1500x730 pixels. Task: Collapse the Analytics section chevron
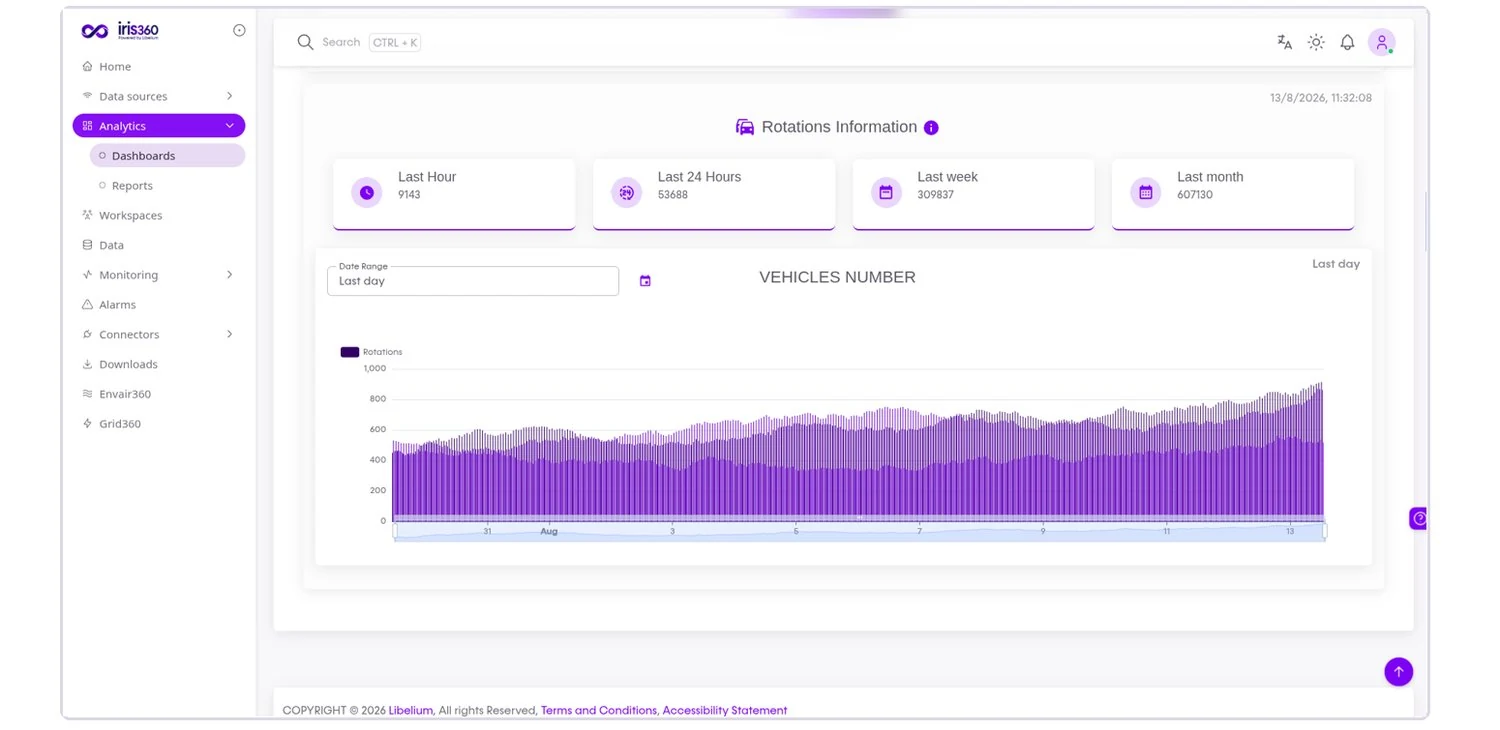(x=230, y=126)
